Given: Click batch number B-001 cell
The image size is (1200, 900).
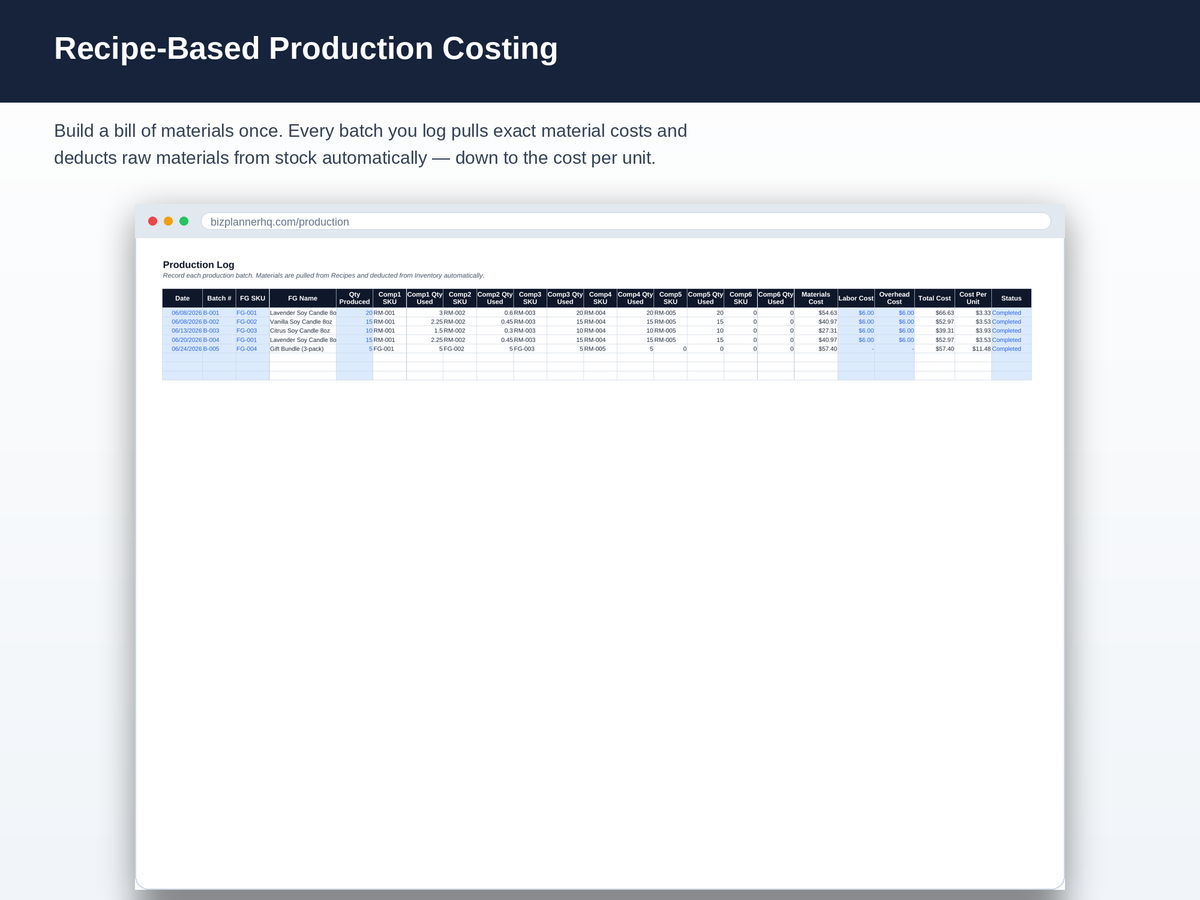Looking at the screenshot, I should pyautogui.click(x=219, y=313).
